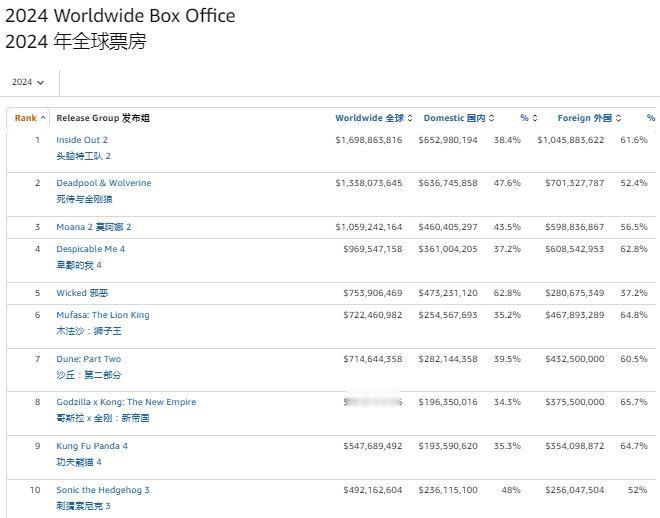Screen dimensions: 660x518
Task: Open the Moana 2 movie link
Action: tap(93, 227)
